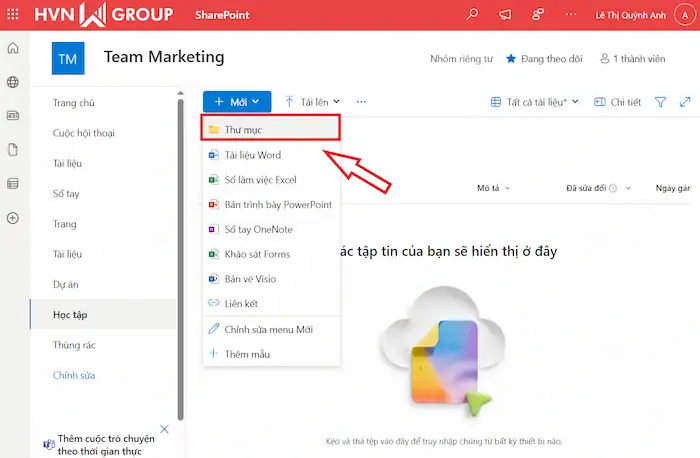Click the left navigation vertical scrollbar
Screen dimensions: 700x458
tap(180, 250)
